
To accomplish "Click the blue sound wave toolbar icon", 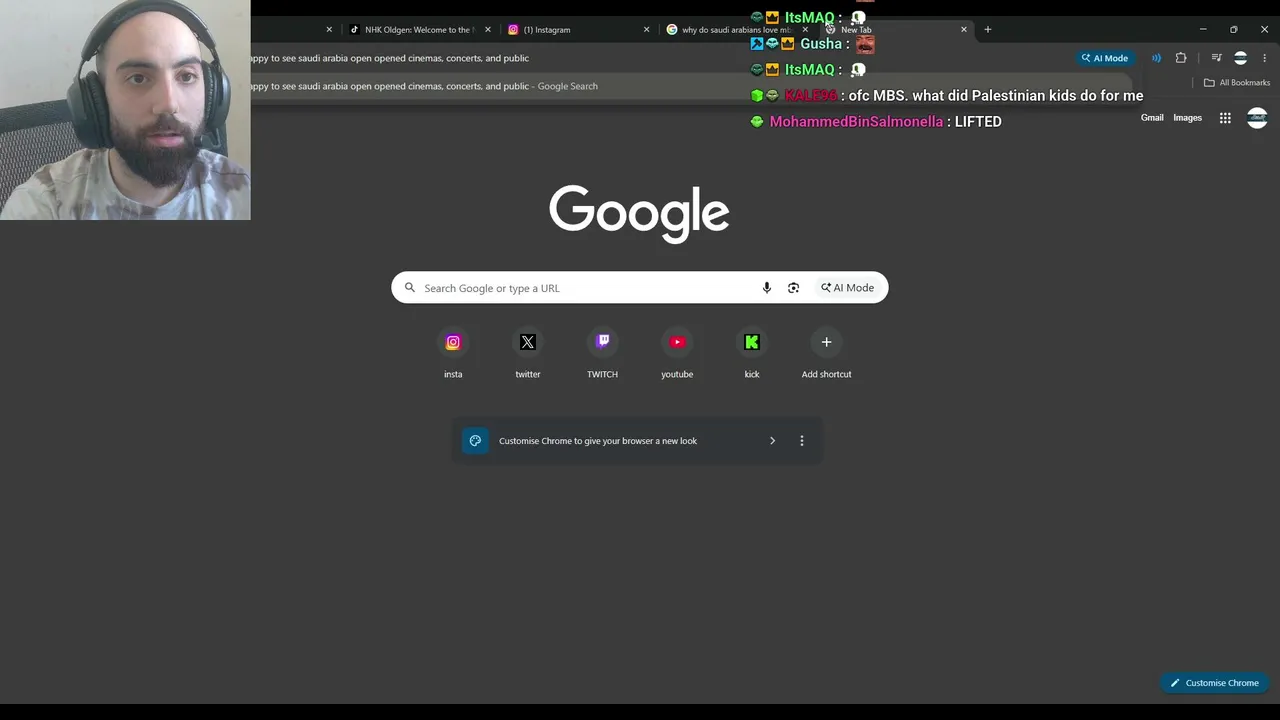I will 1156,58.
